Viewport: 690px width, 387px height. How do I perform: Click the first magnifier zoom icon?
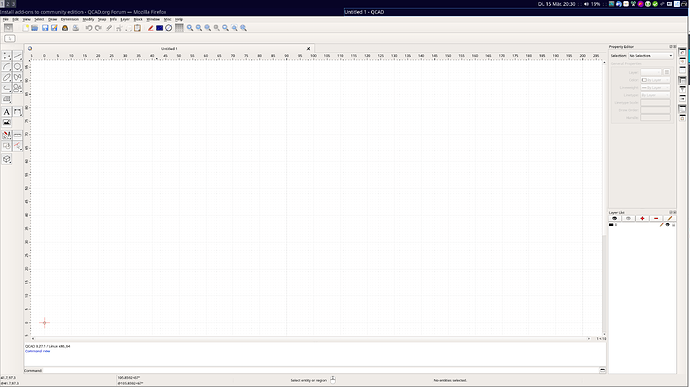coord(190,28)
